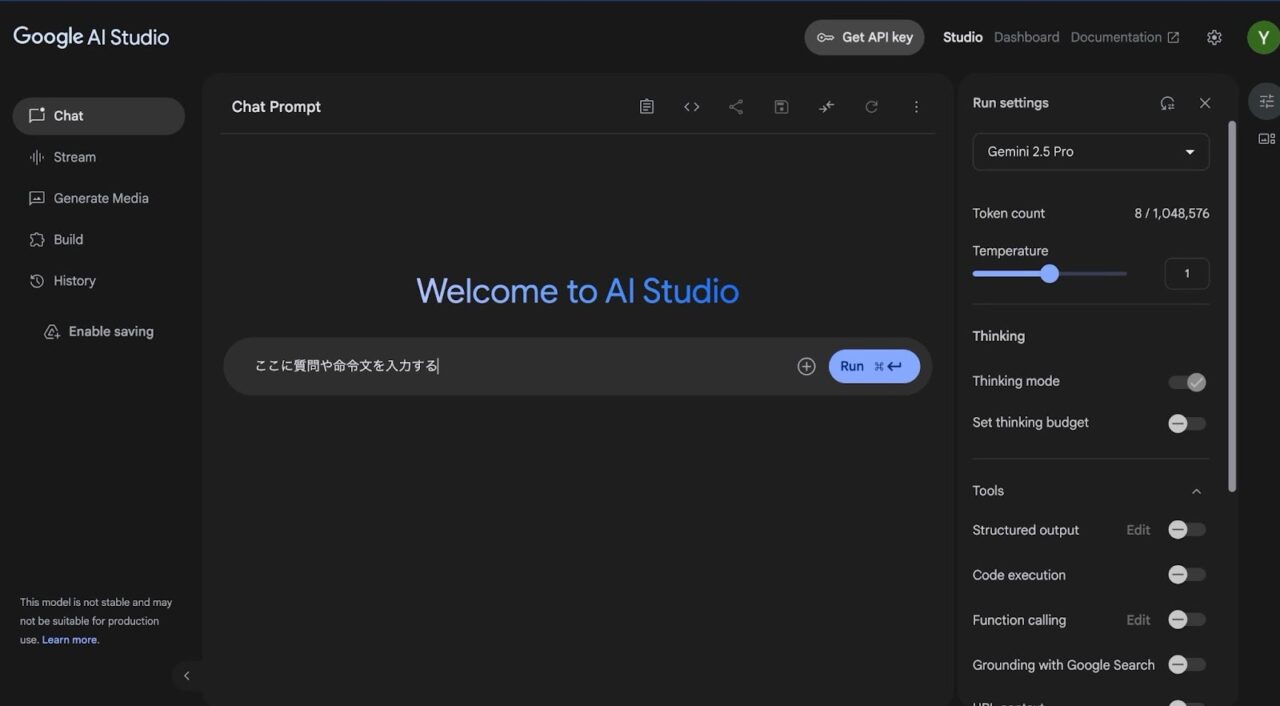1280x706 pixels.
Task: Enable Structured output toggle
Action: [x=1187, y=530]
